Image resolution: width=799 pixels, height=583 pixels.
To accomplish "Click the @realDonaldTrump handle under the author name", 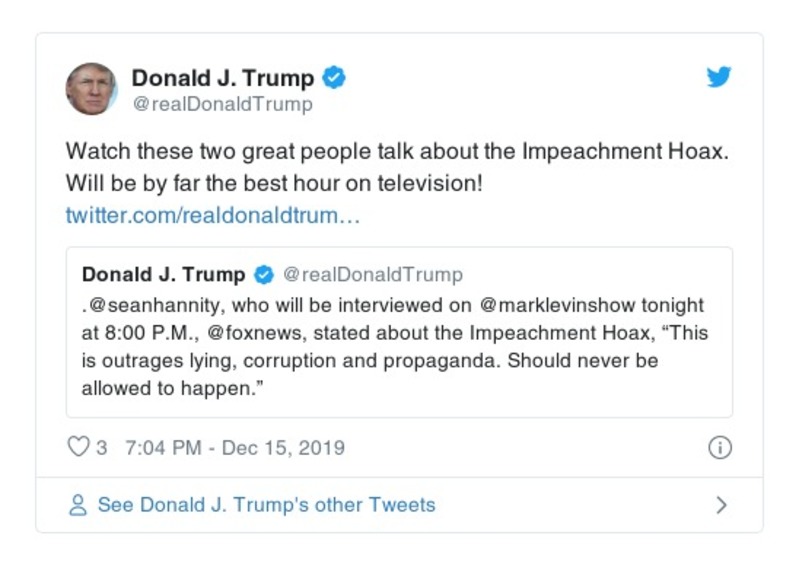I will tap(222, 104).
